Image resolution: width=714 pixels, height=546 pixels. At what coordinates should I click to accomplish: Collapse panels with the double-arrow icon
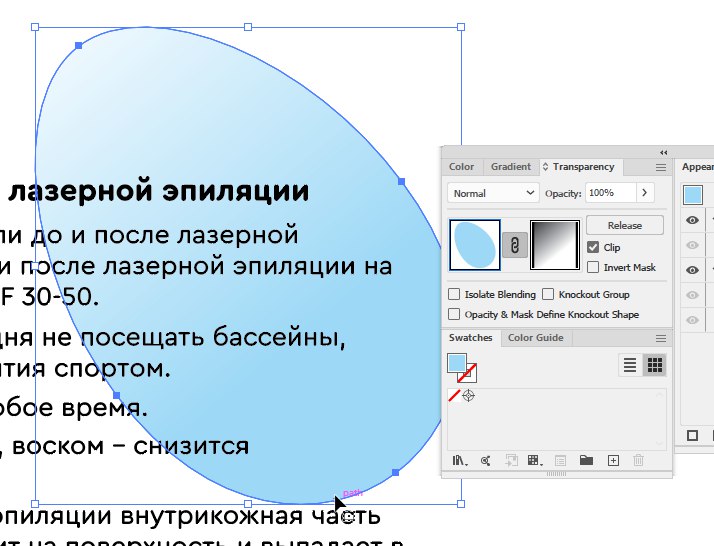click(x=663, y=153)
